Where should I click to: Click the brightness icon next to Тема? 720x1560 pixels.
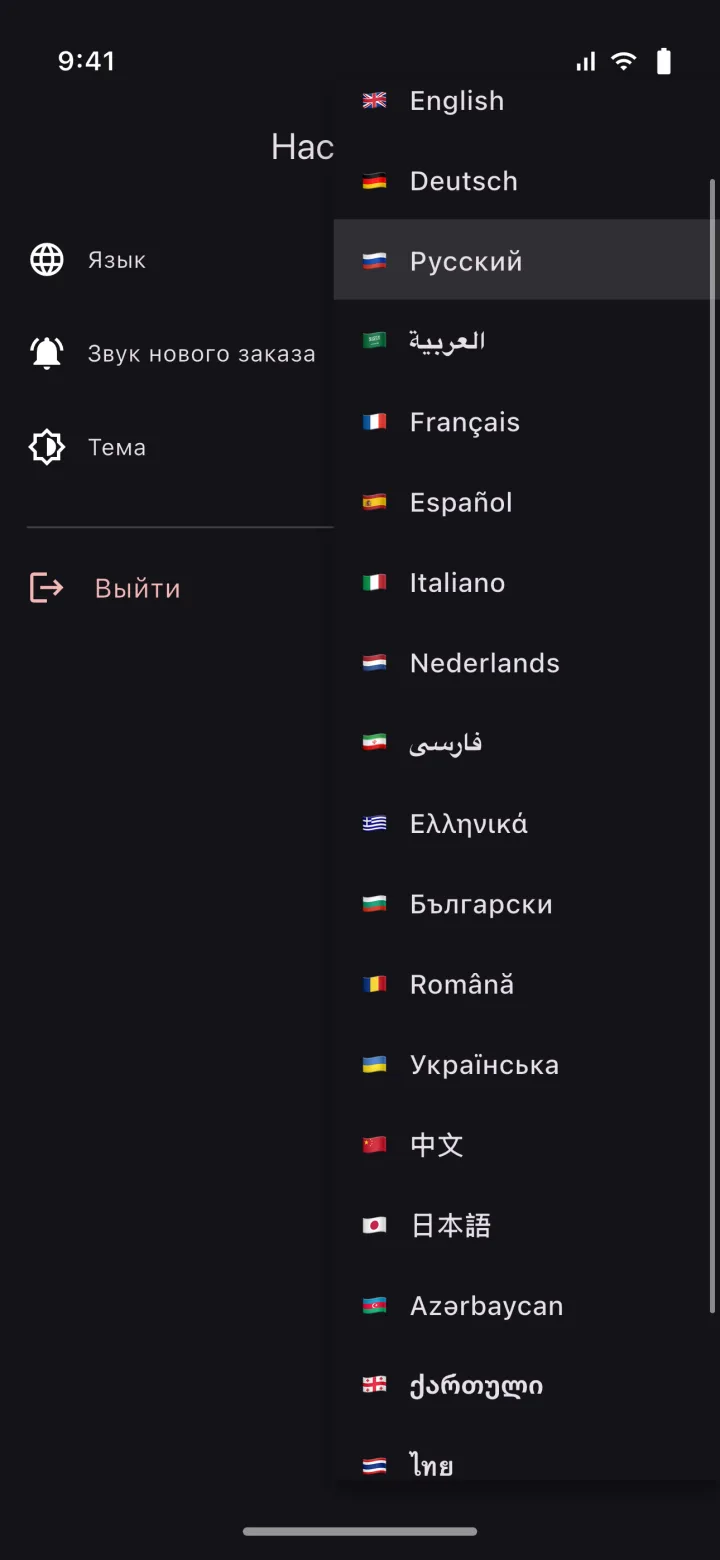tap(47, 447)
